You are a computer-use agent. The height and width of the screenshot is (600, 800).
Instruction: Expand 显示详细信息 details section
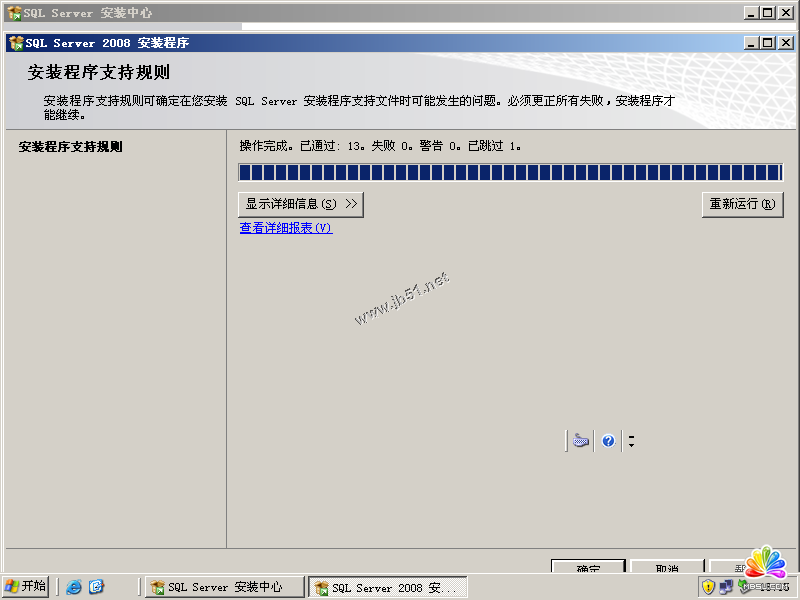tap(301, 204)
